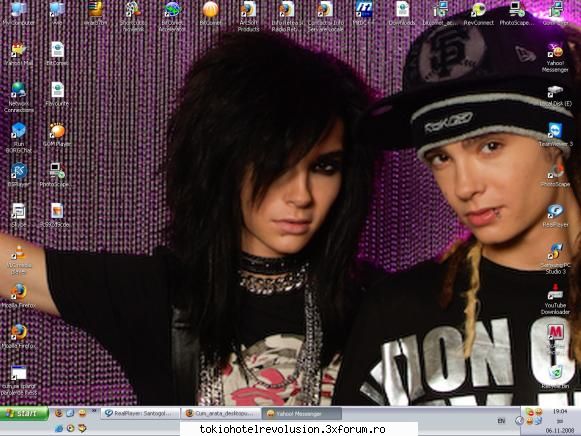This screenshot has height=436, width=581.
Task: Open the Network Connections shortcut
Action: 19,97
